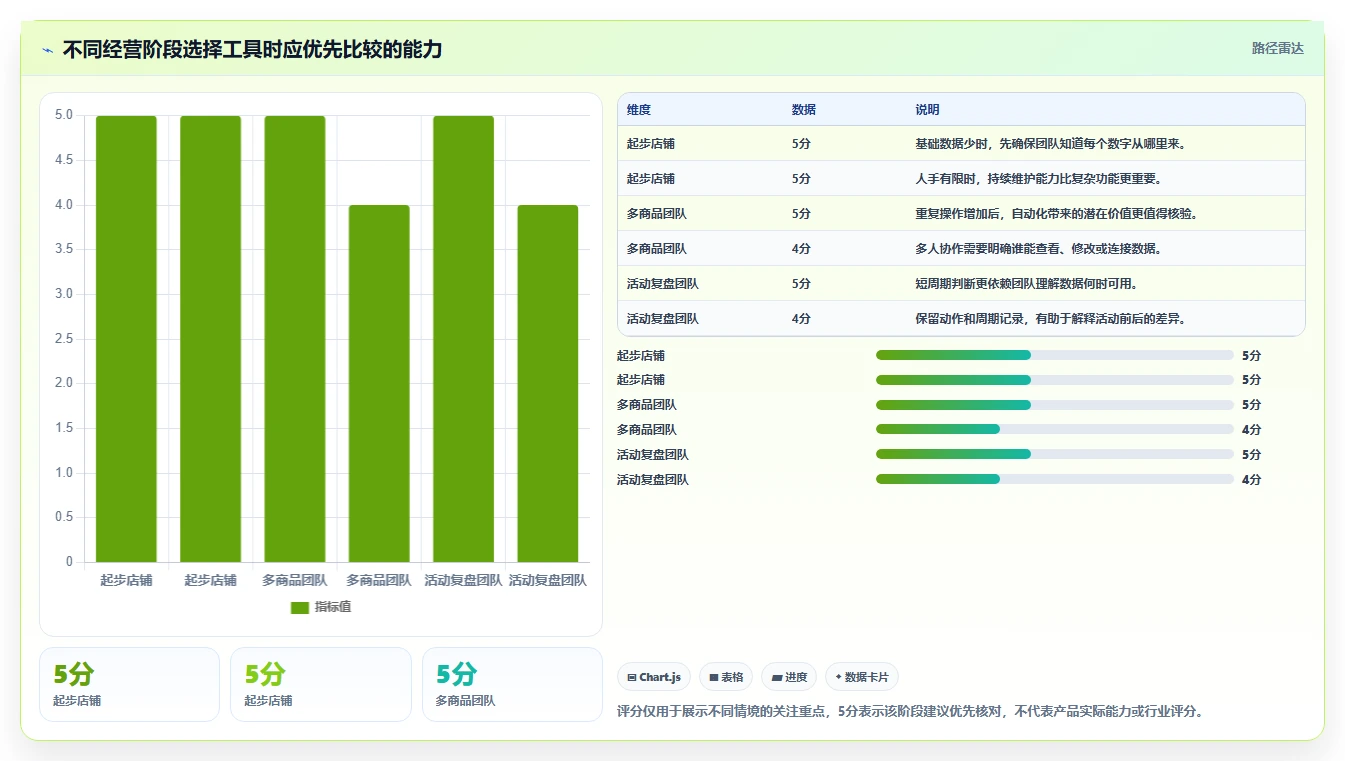This screenshot has height=761, width=1345.
Task: Click the 4.5 tick on the y-axis
Action: point(64,160)
